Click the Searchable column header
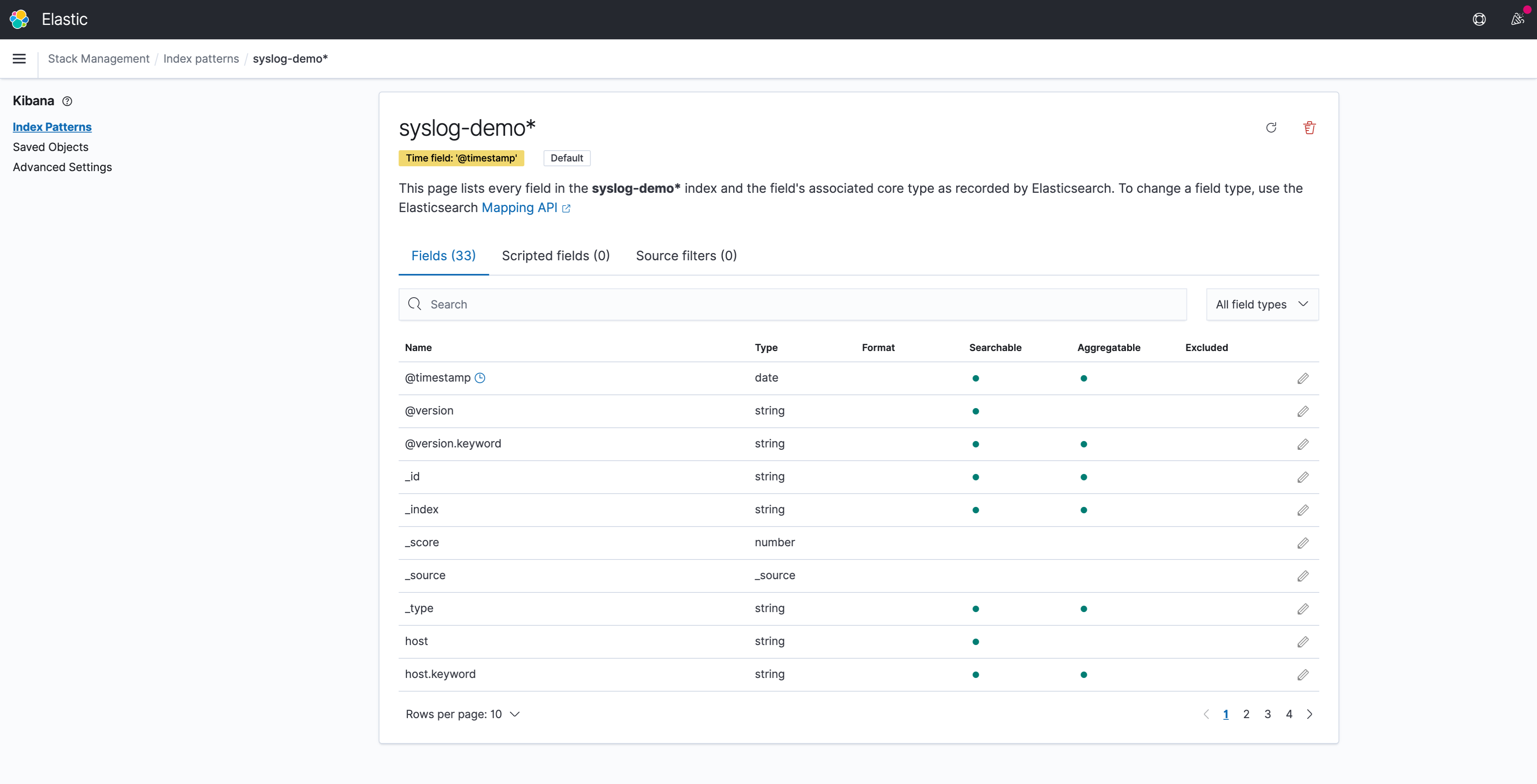Screen dimensions: 1537x784 [995, 347]
